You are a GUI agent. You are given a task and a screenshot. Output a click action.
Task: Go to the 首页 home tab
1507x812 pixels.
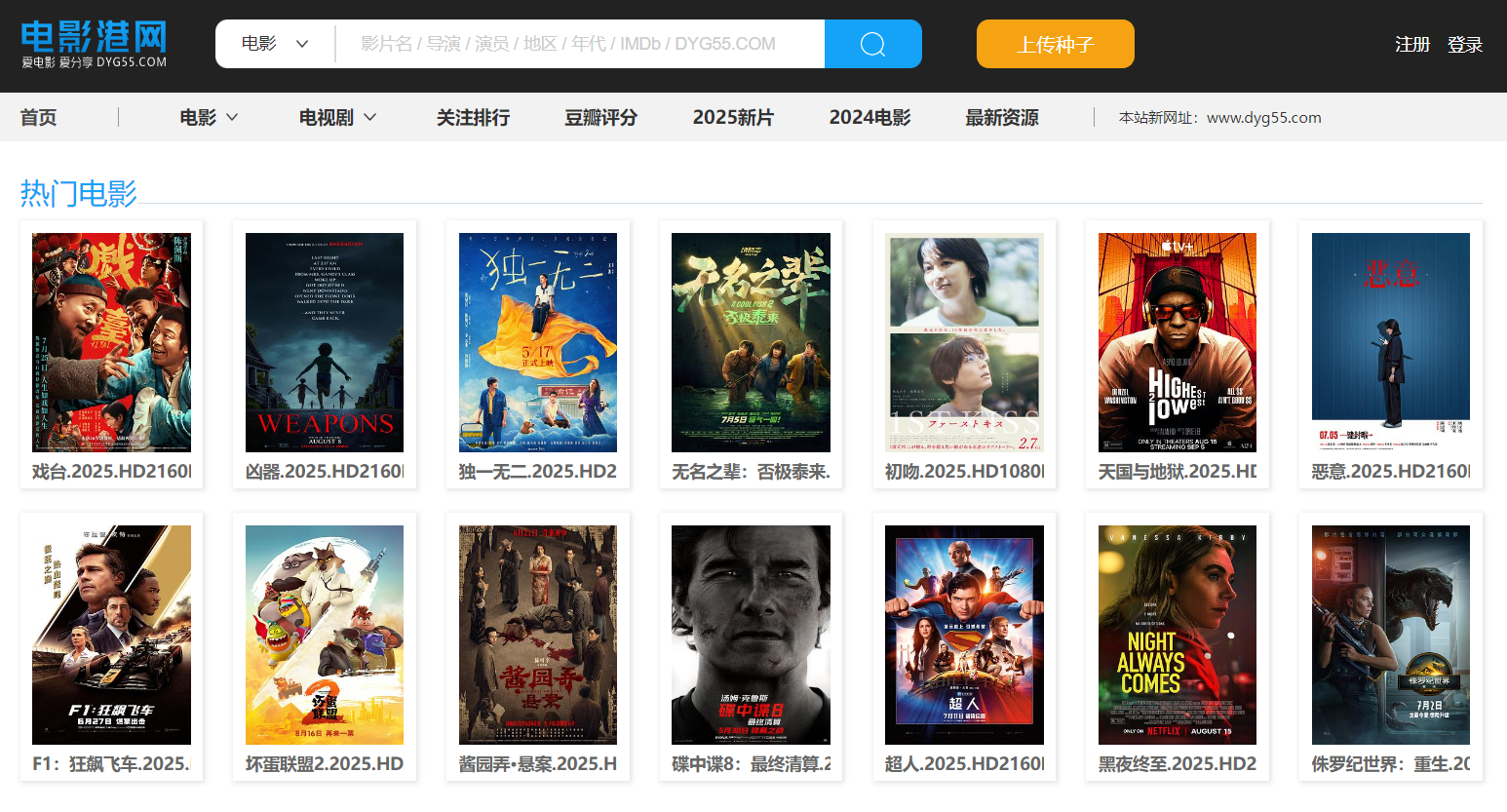(x=39, y=118)
